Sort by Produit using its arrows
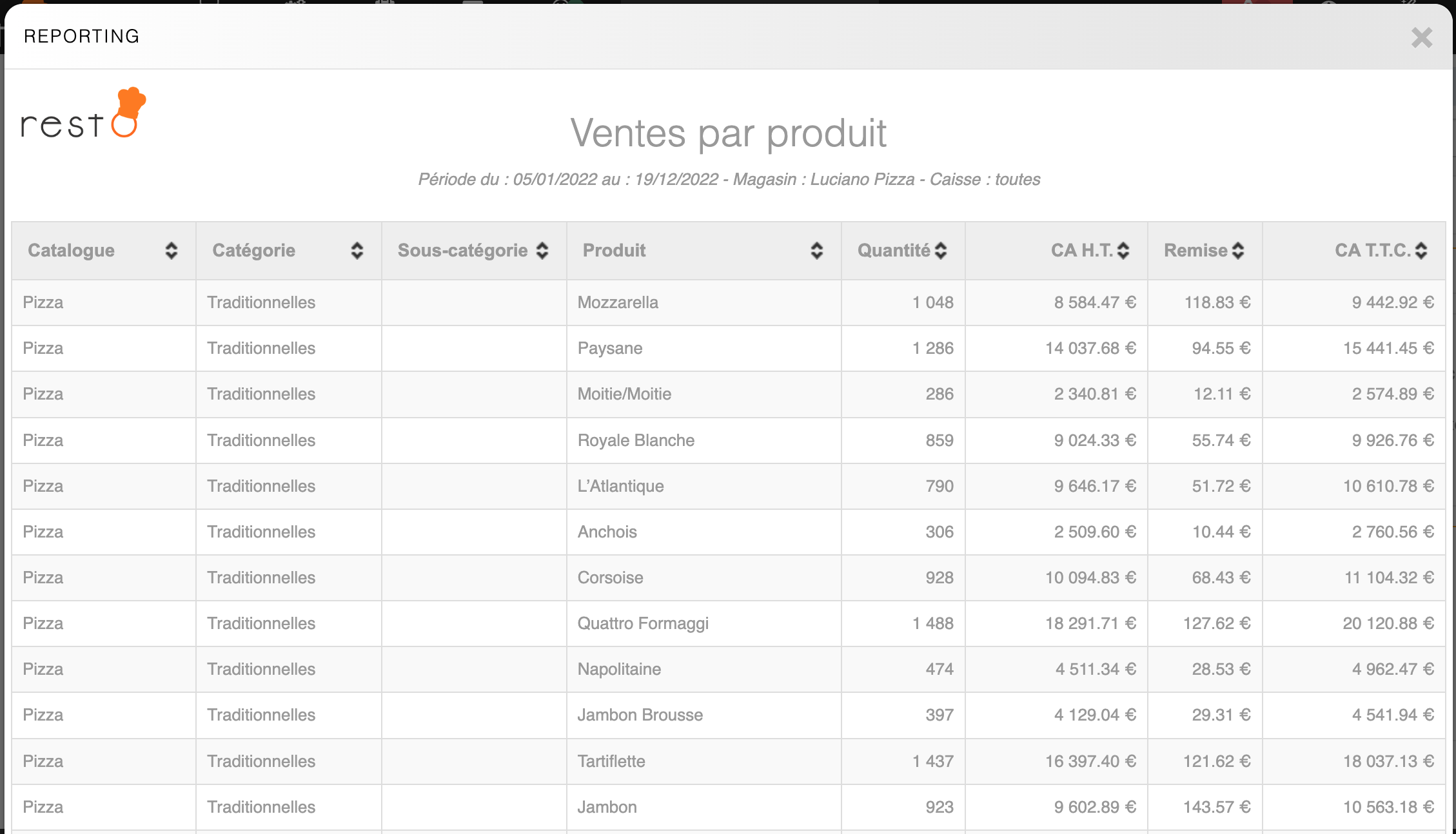Image resolution: width=1456 pixels, height=834 pixels. click(816, 251)
